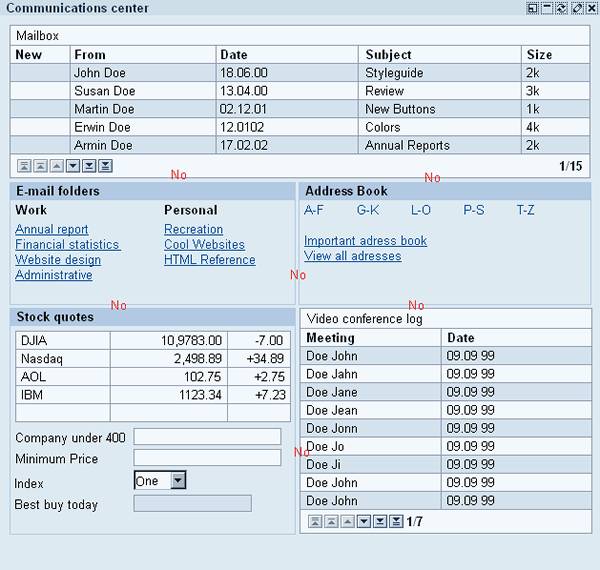This screenshot has width=600, height=570.
Task: Open the Cool Websites link
Action: point(204,245)
